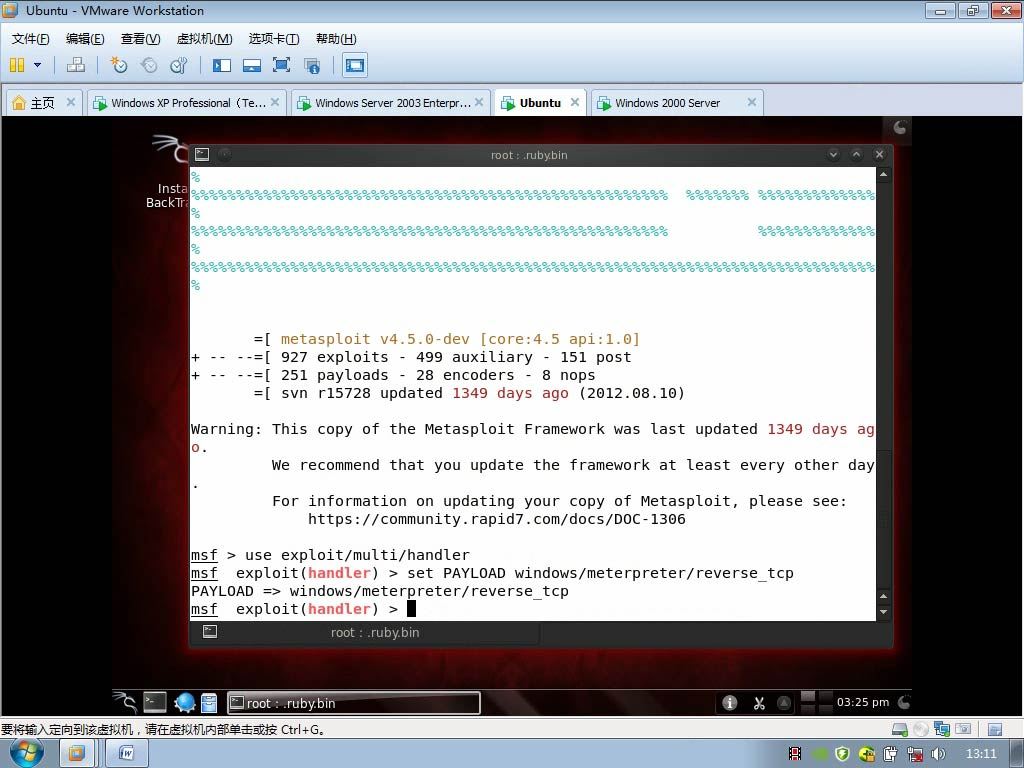Click the msf exploit(handler) command prompt

pos(294,609)
